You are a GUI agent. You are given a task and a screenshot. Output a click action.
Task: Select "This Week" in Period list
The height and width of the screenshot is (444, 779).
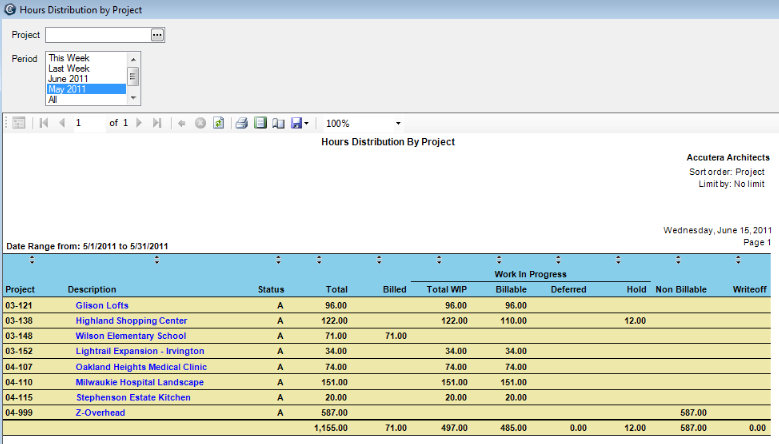[x=69, y=58]
